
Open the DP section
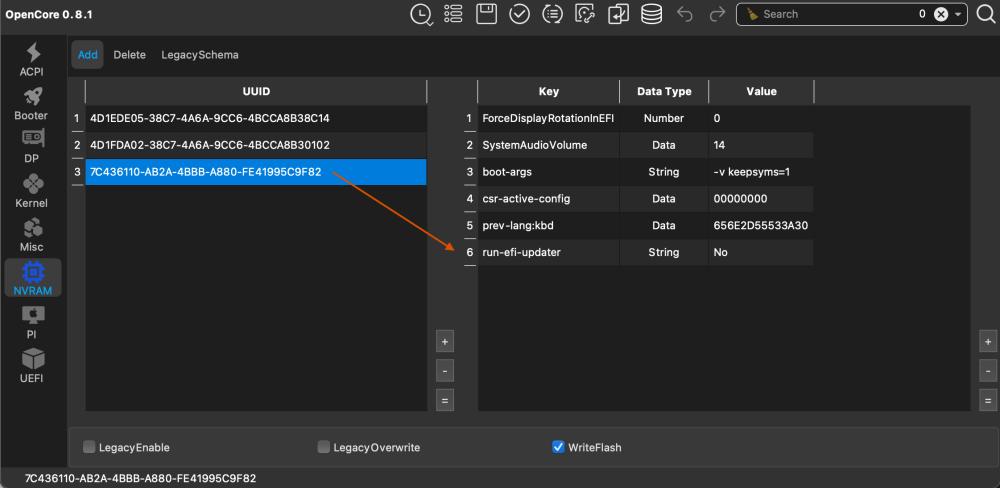(x=32, y=147)
